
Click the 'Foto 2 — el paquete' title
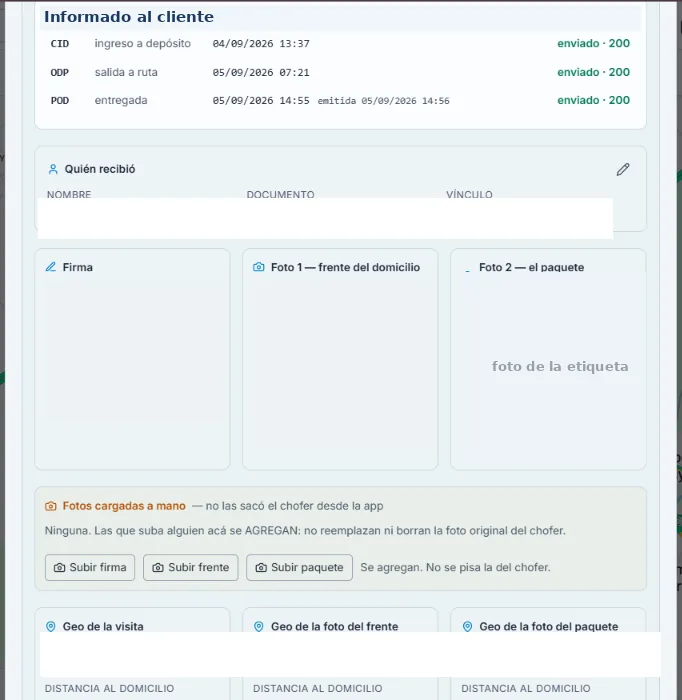pos(532,267)
